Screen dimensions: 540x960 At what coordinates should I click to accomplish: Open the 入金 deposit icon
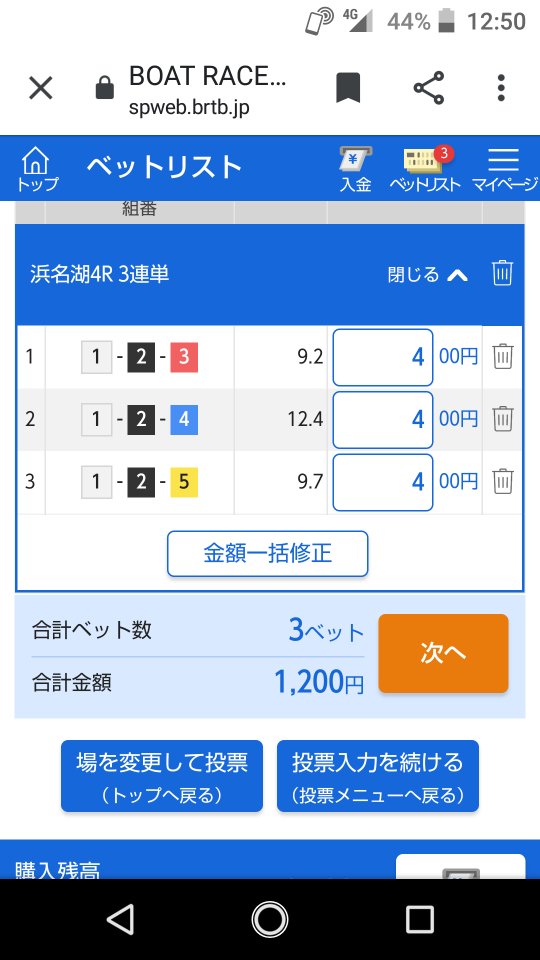(356, 170)
